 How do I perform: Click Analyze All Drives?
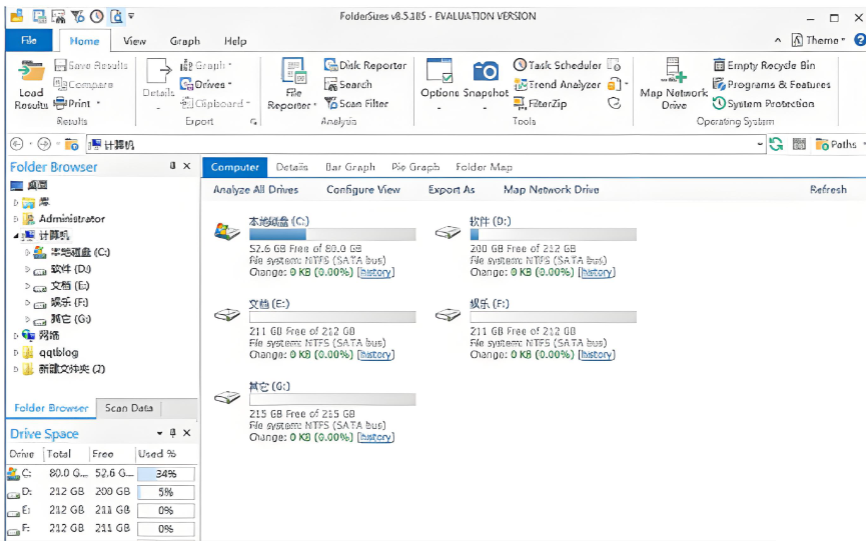pyautogui.click(x=255, y=190)
